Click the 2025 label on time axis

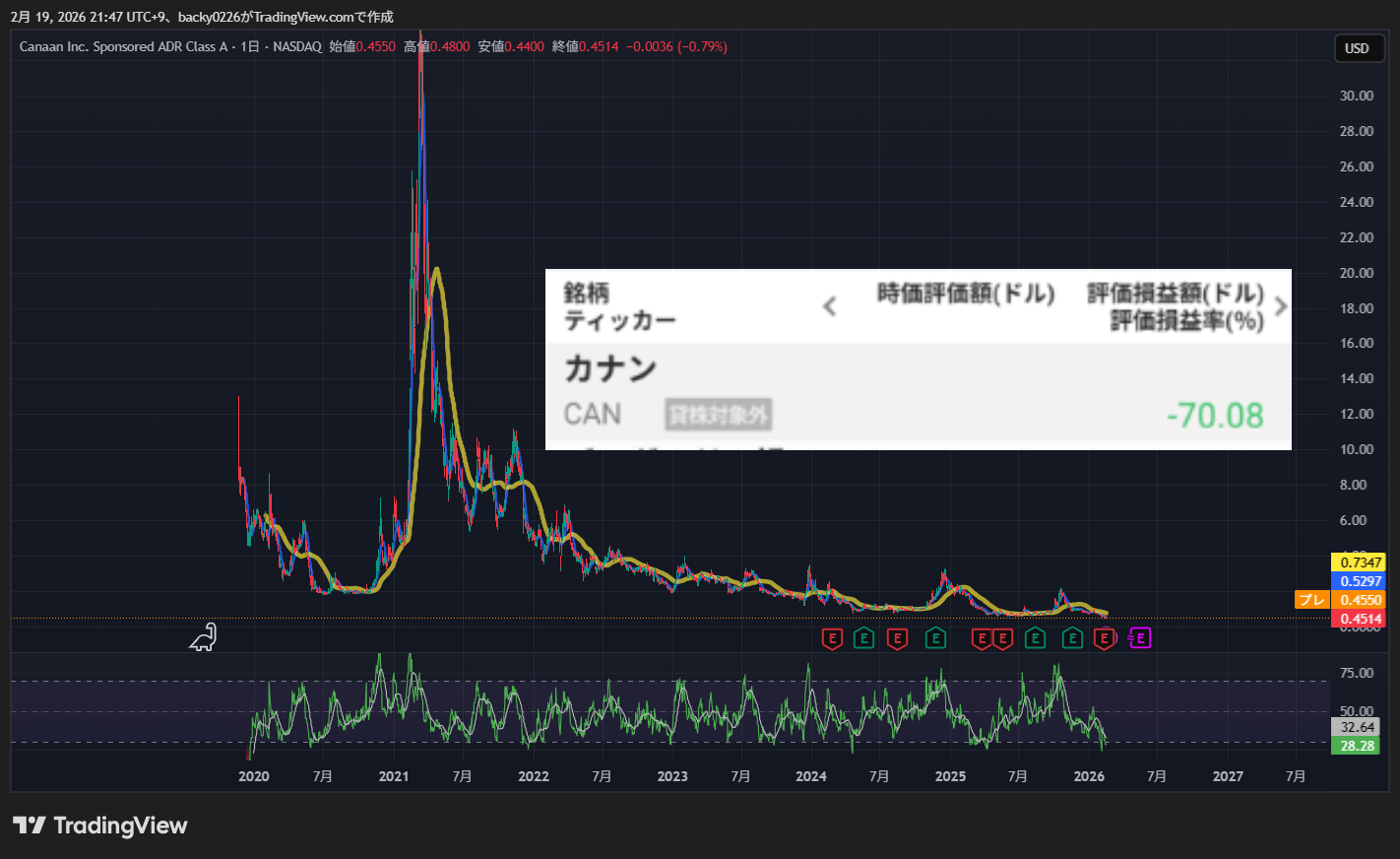tap(950, 776)
